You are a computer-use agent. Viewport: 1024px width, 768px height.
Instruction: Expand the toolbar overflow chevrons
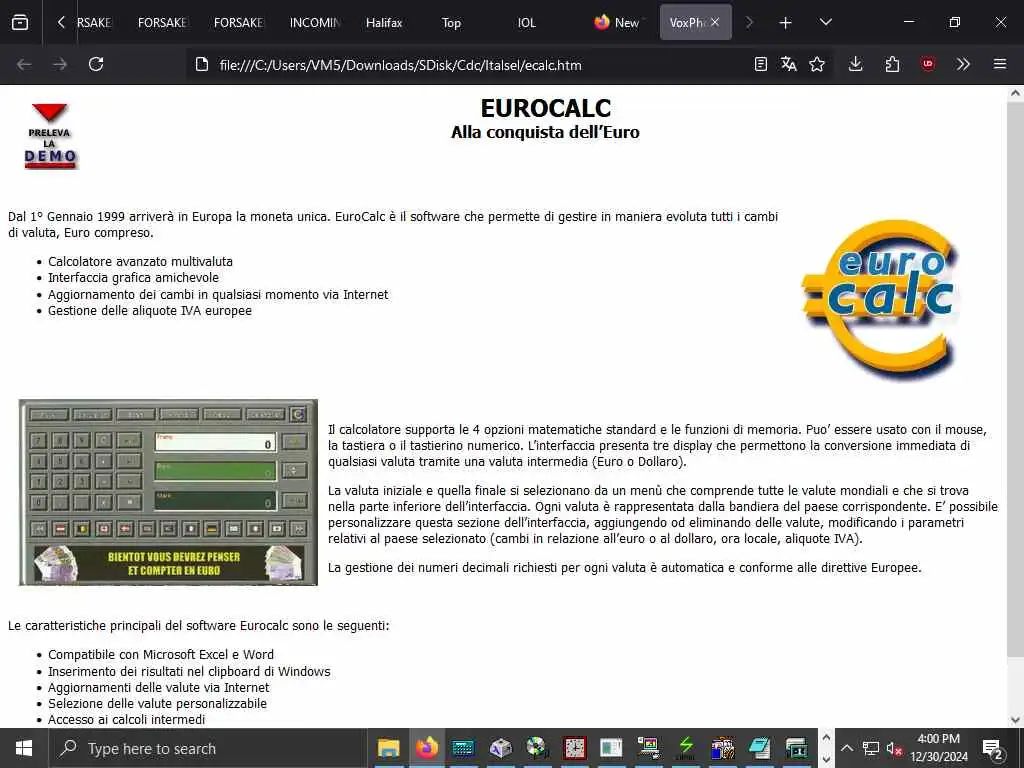point(963,64)
